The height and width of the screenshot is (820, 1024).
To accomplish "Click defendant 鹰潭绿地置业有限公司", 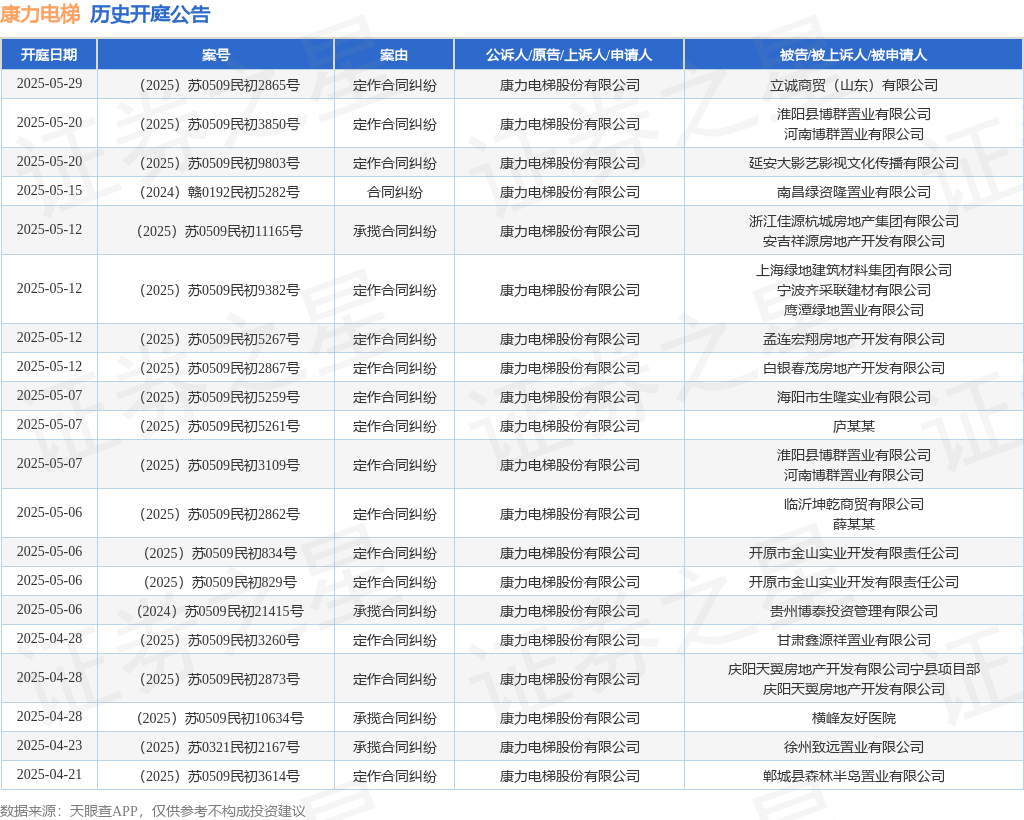I will pyautogui.click(x=854, y=310).
